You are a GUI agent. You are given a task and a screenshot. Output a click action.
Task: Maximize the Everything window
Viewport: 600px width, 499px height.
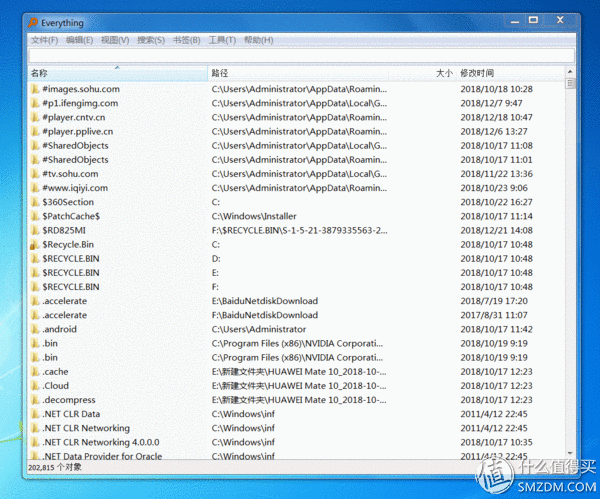(533, 20)
